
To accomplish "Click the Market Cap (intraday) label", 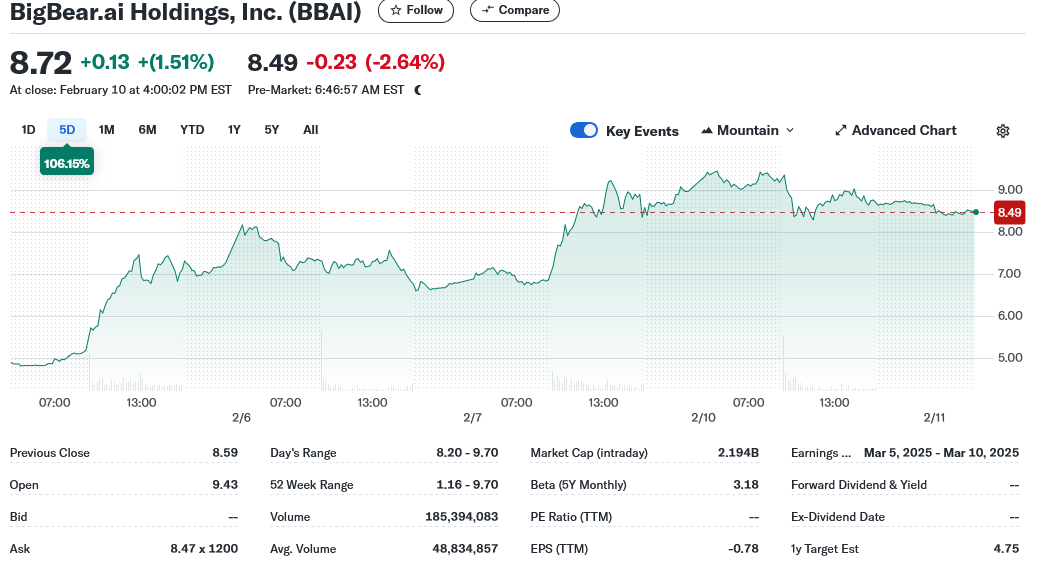I will coord(588,453).
